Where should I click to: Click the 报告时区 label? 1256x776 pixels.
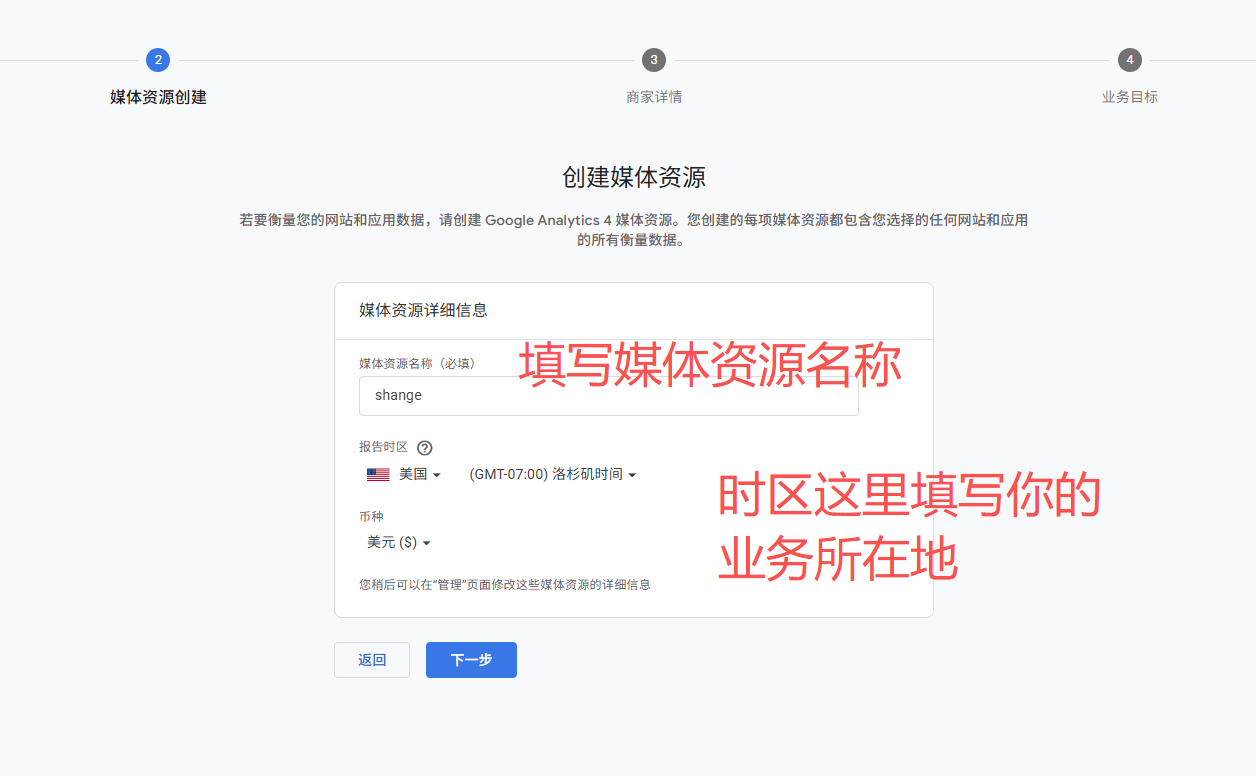click(384, 447)
